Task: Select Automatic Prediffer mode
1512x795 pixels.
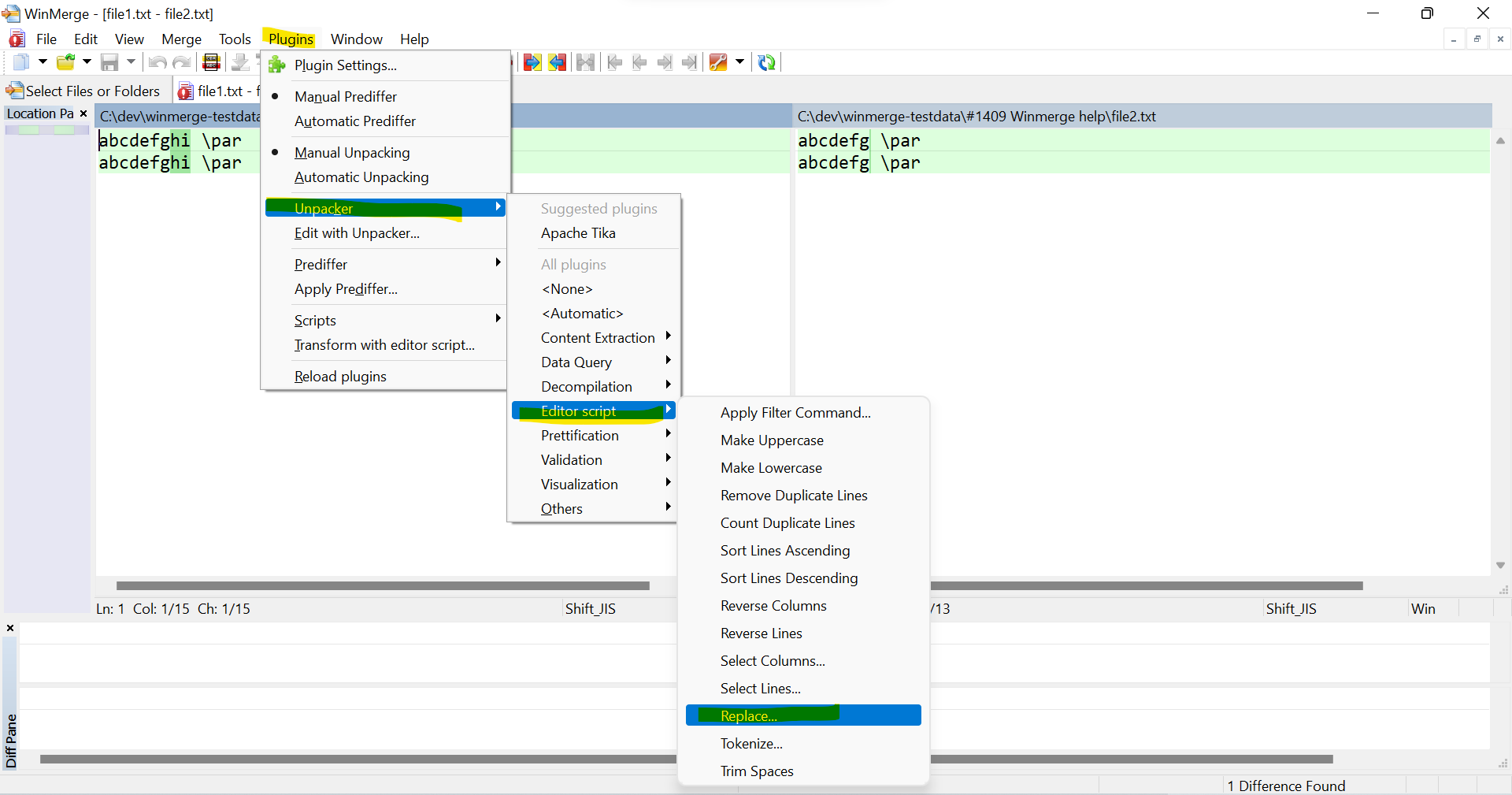Action: point(354,121)
